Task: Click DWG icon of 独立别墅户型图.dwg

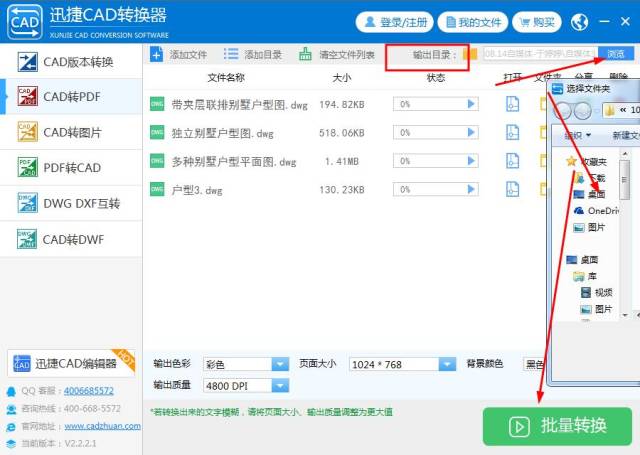Action: 157,132
